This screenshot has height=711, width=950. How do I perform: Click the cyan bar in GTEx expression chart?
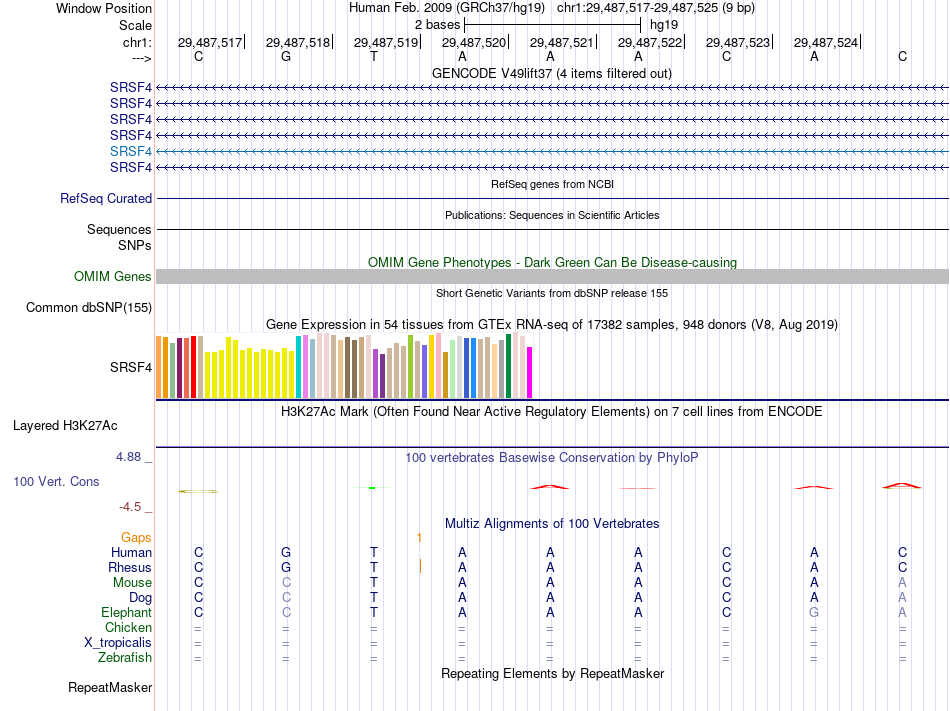click(299, 366)
